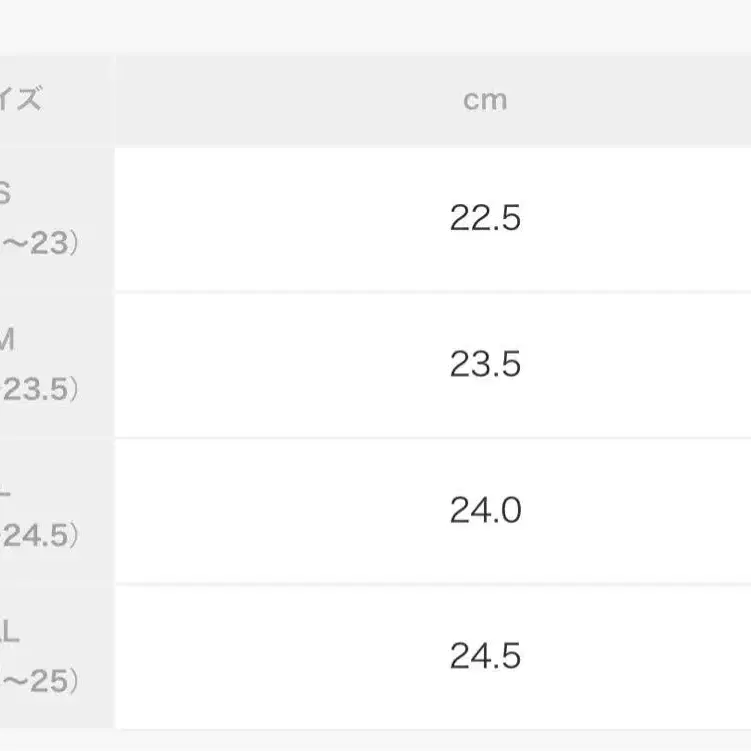Click the サイズ column header
The width and height of the screenshot is (751, 751).
click(x=22, y=100)
